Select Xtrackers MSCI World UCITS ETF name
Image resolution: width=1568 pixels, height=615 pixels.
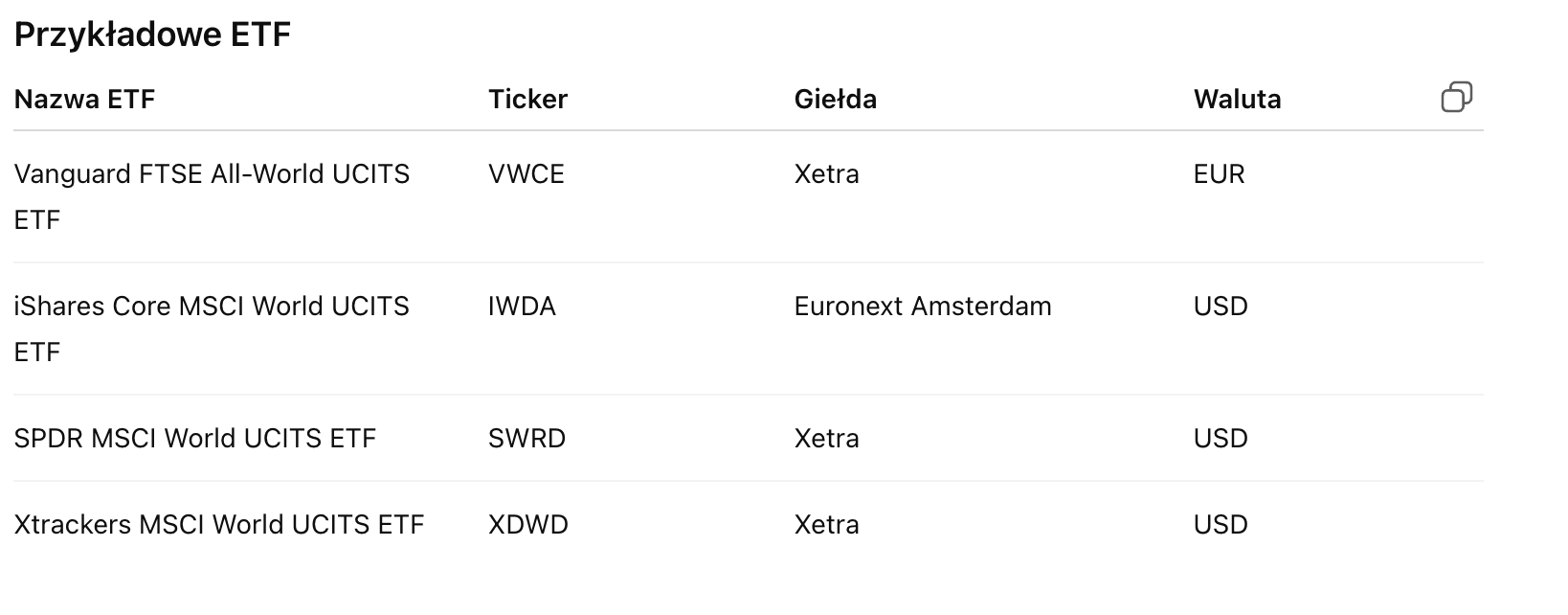pyautogui.click(x=218, y=525)
